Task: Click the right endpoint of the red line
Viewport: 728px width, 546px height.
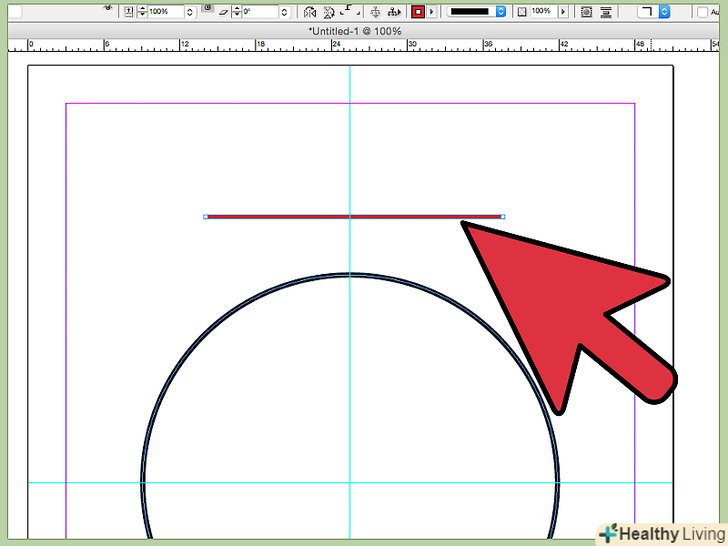Action: point(502,216)
